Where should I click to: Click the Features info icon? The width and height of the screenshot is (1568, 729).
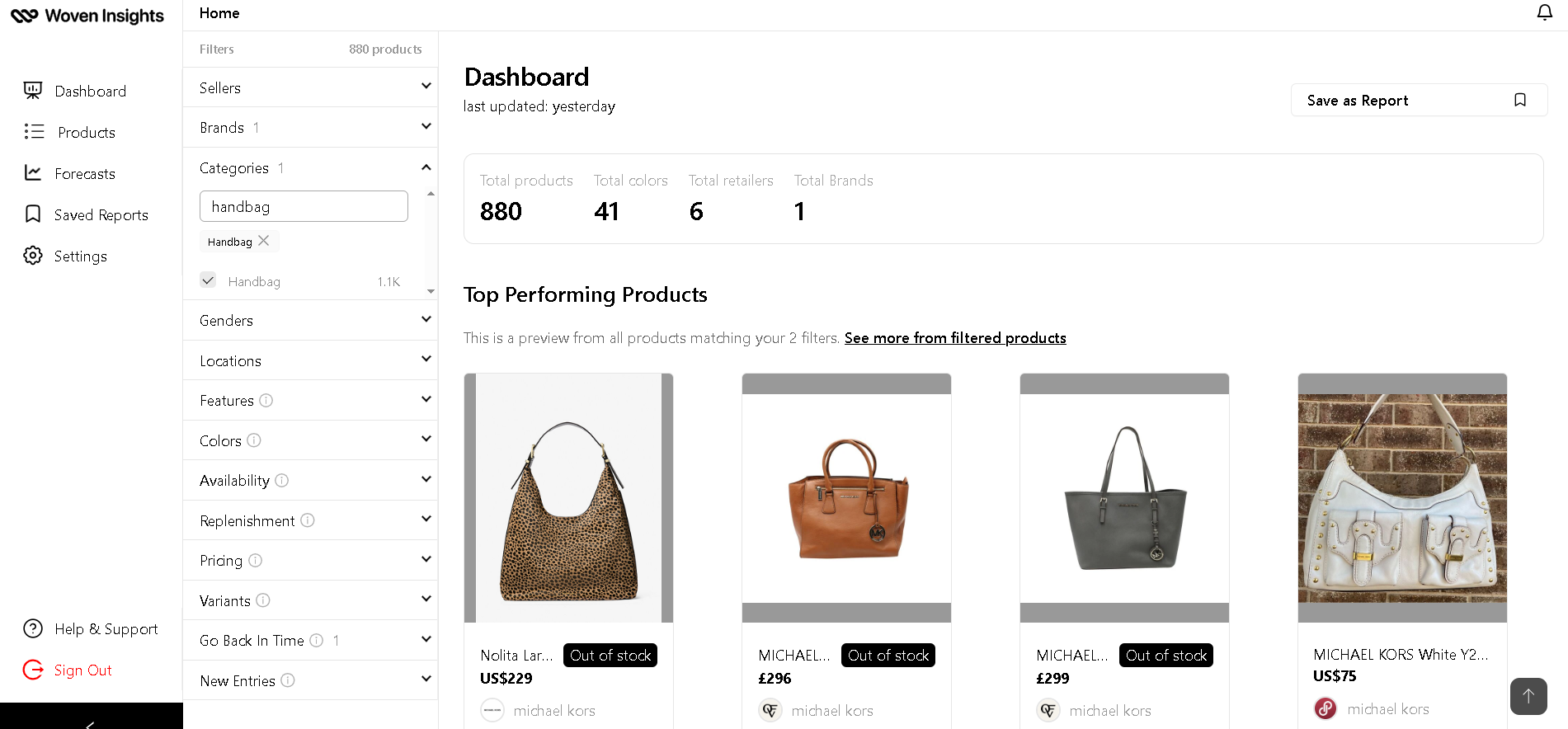tap(266, 400)
